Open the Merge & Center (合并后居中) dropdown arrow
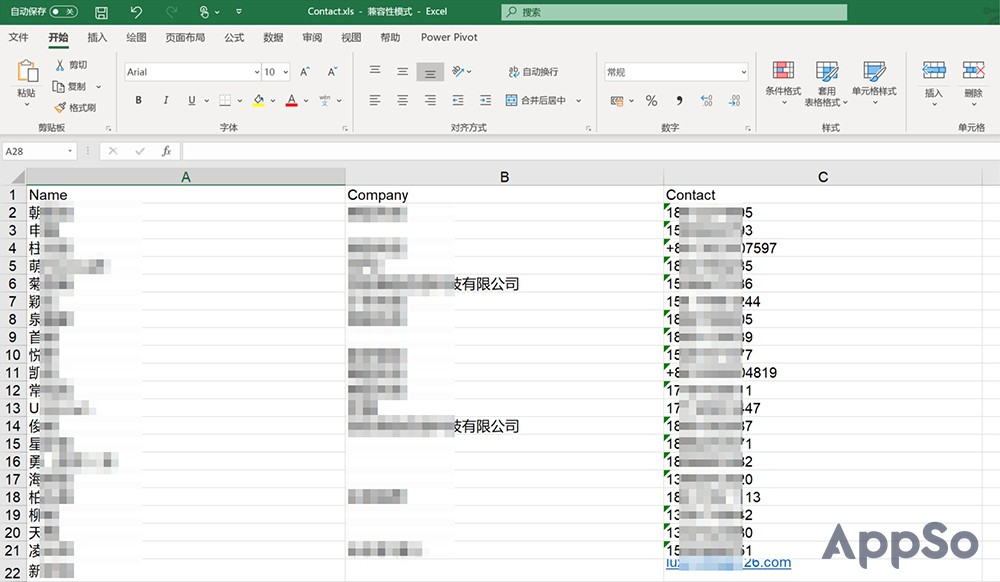This screenshot has width=1000, height=582. pos(578,101)
